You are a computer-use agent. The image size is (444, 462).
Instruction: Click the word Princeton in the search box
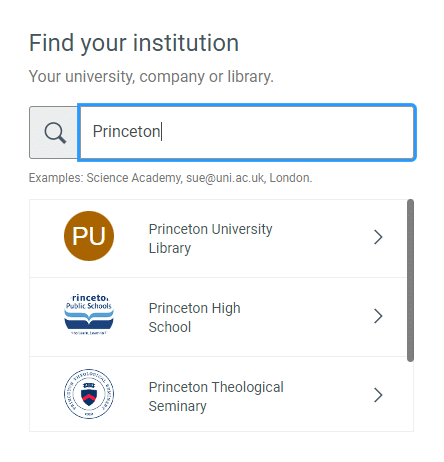pyautogui.click(x=126, y=131)
